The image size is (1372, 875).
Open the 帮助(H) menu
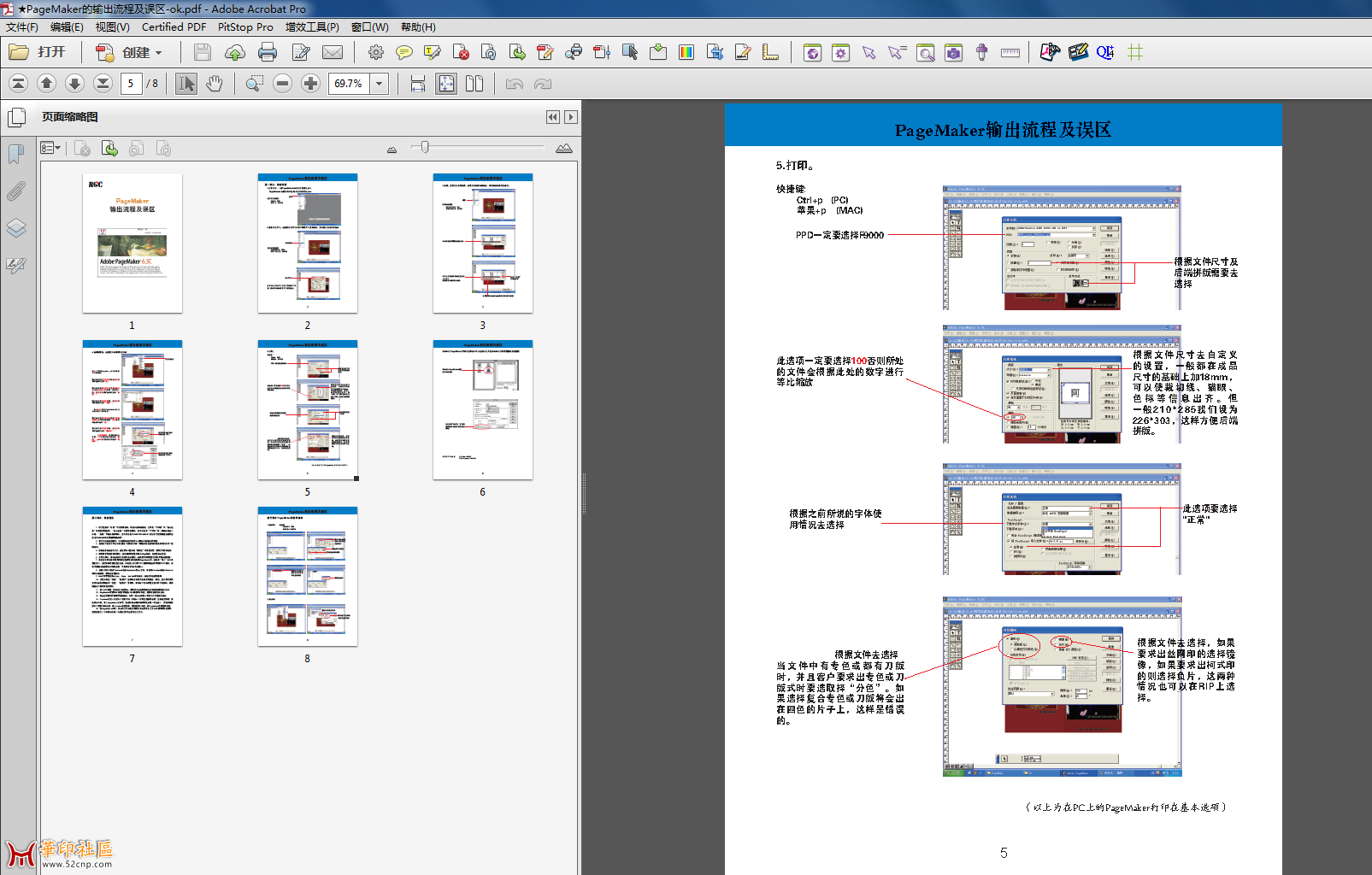pyautogui.click(x=418, y=27)
